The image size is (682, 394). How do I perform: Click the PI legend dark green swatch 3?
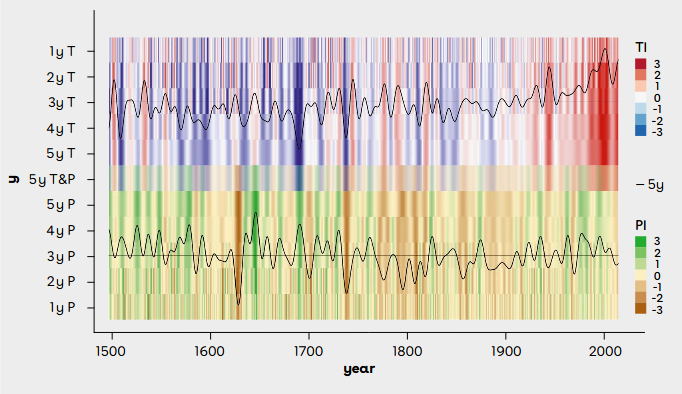point(641,241)
